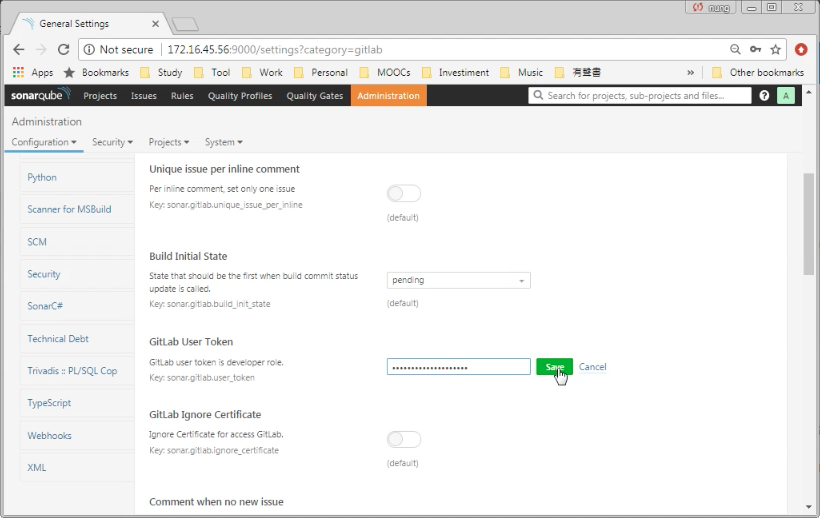The width and height of the screenshot is (820, 518).
Task: Select the XML settings category
Action: tap(77, 467)
